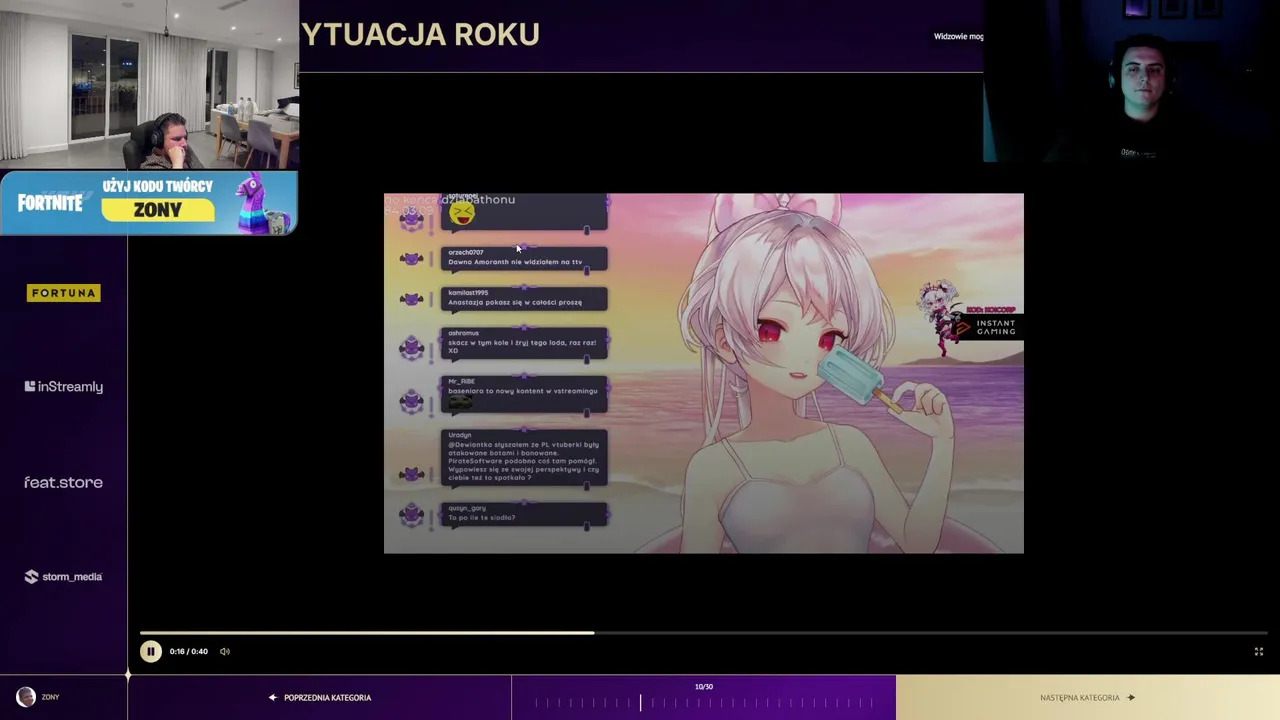The height and width of the screenshot is (720, 1280).
Task: Click the chat message from orzech0707
Action: coord(523,258)
